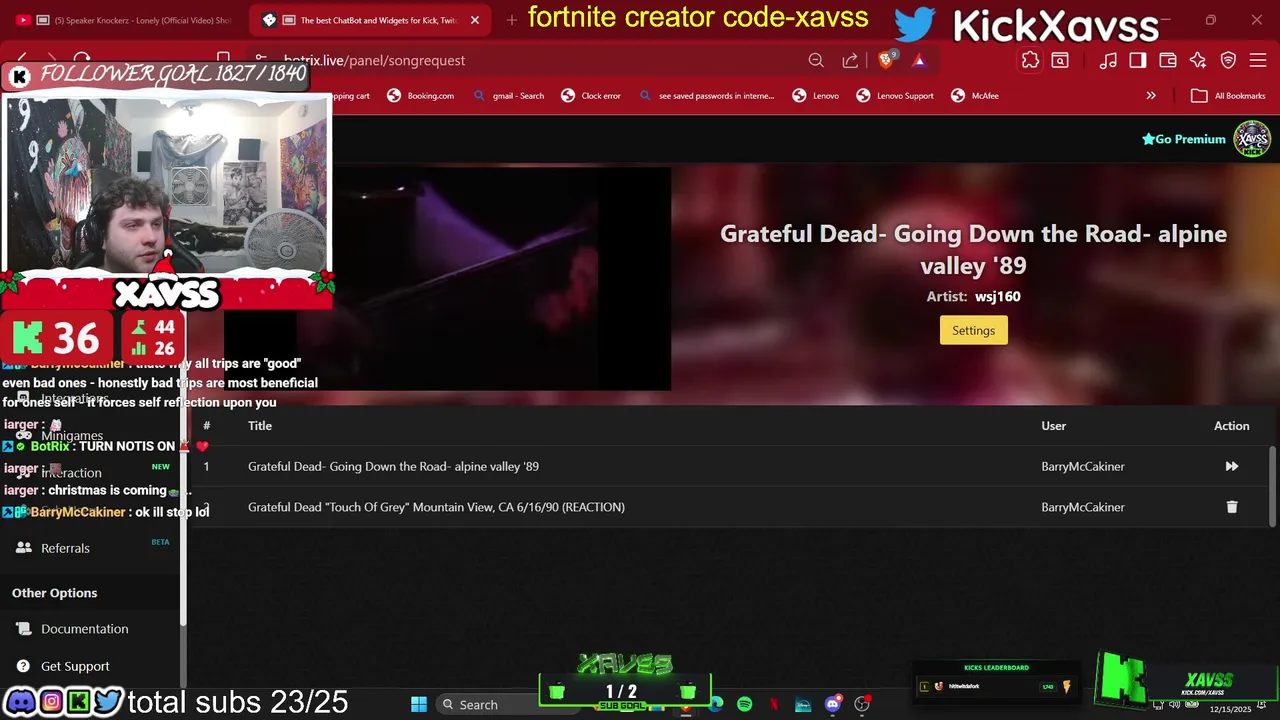The image size is (1280, 720).
Task: Open Get Support in the sidebar
Action: [x=75, y=666]
